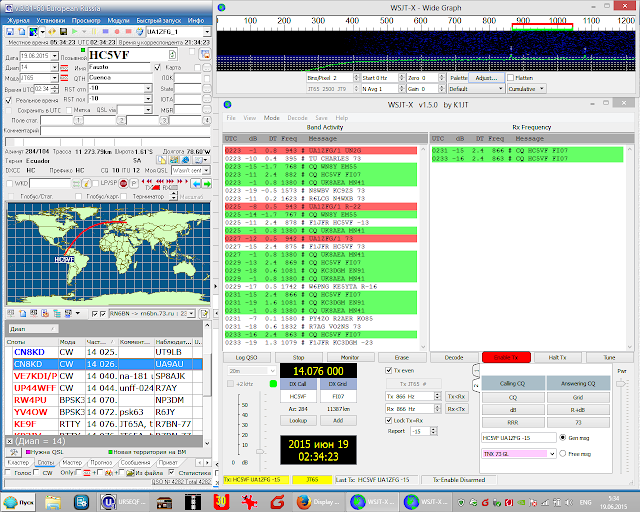Click the Start 'Пуск' button
Screen dimensions: 640x512
[19, 502]
